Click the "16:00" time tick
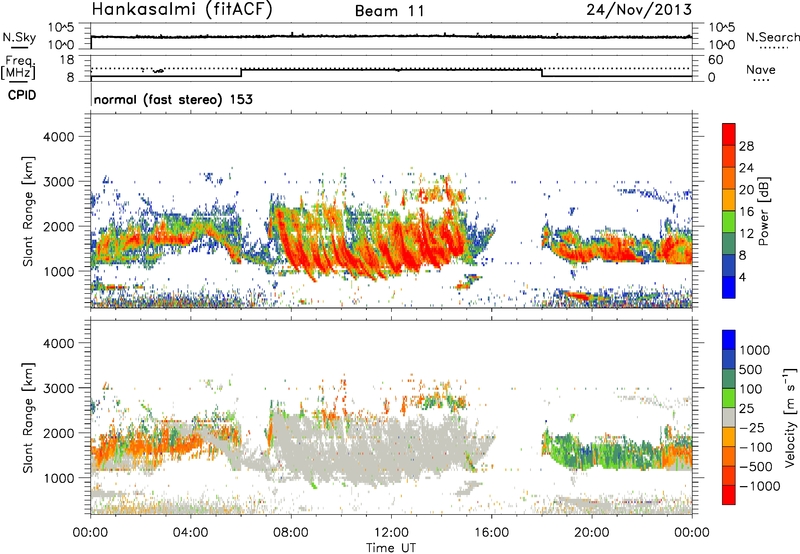The image size is (800, 554). [491, 533]
